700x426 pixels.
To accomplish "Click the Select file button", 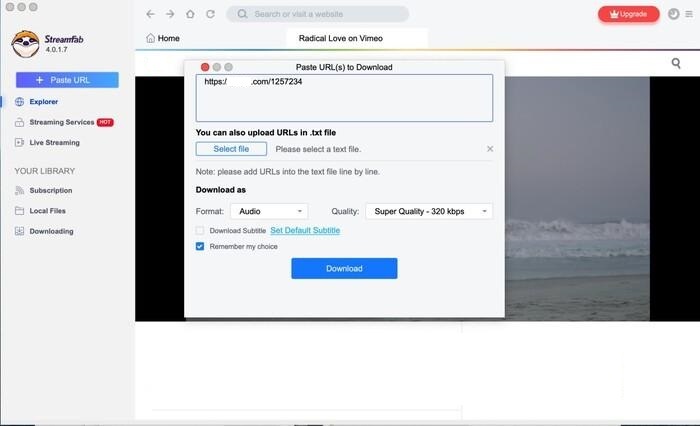I will click(231, 149).
